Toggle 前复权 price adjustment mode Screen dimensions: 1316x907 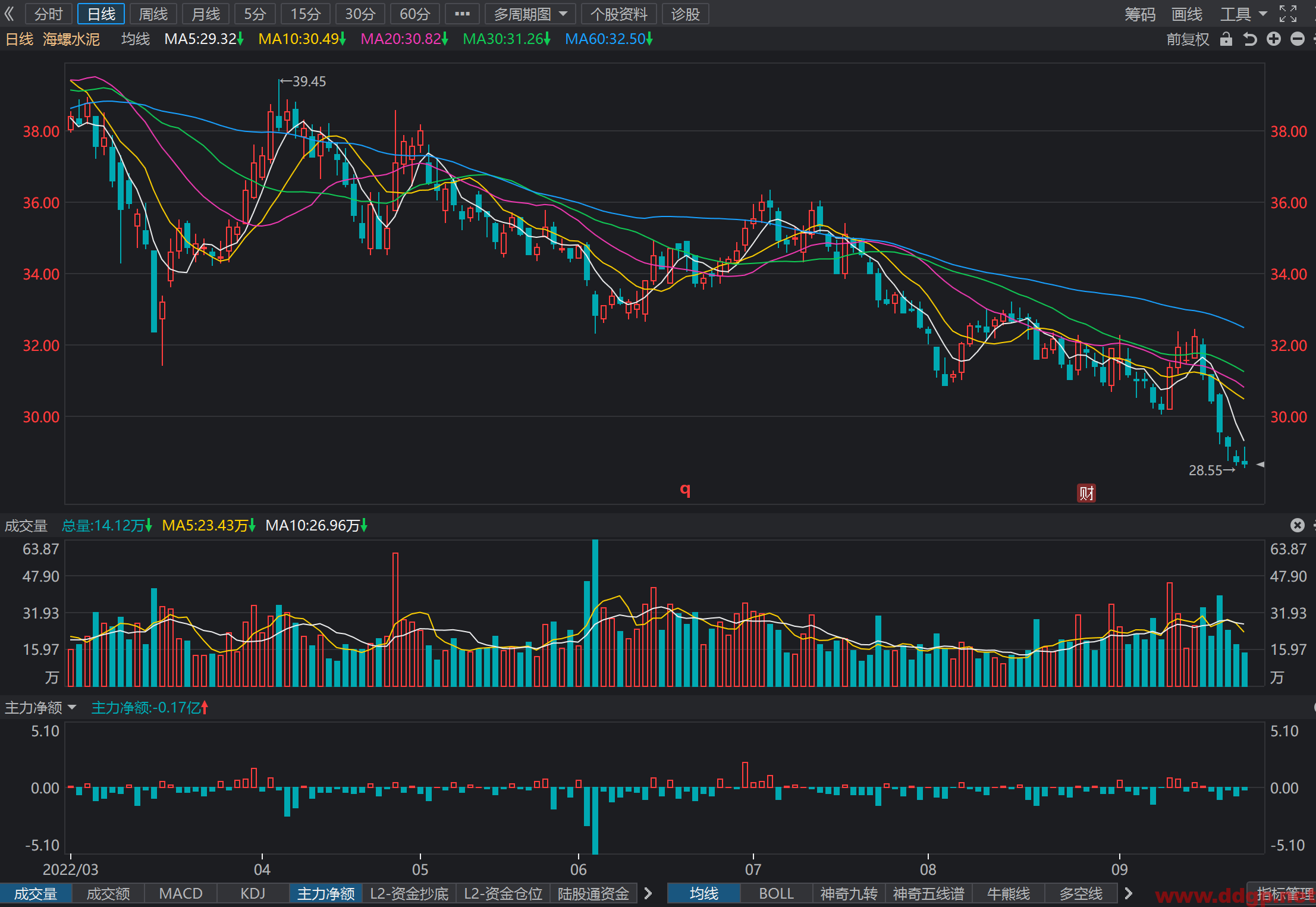click(x=1188, y=39)
